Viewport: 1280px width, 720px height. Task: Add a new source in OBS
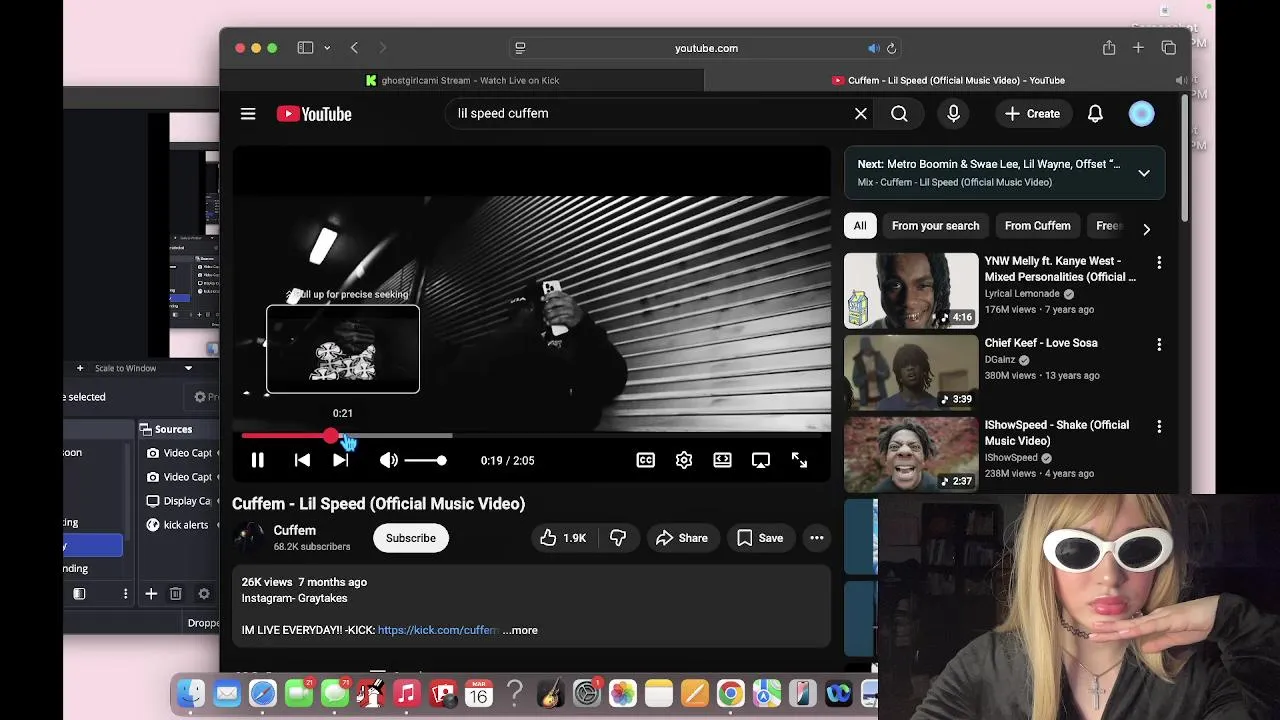point(151,594)
